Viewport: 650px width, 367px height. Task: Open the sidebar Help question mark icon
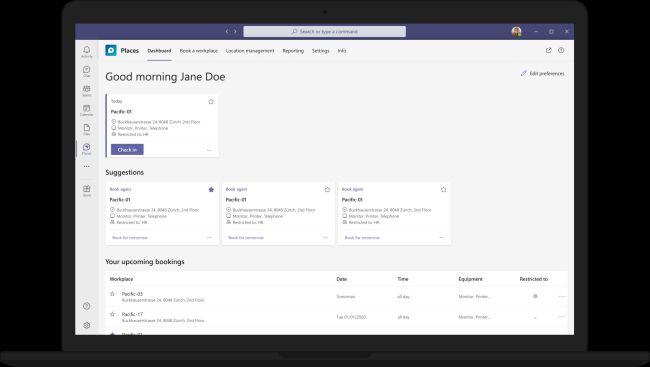(87, 306)
